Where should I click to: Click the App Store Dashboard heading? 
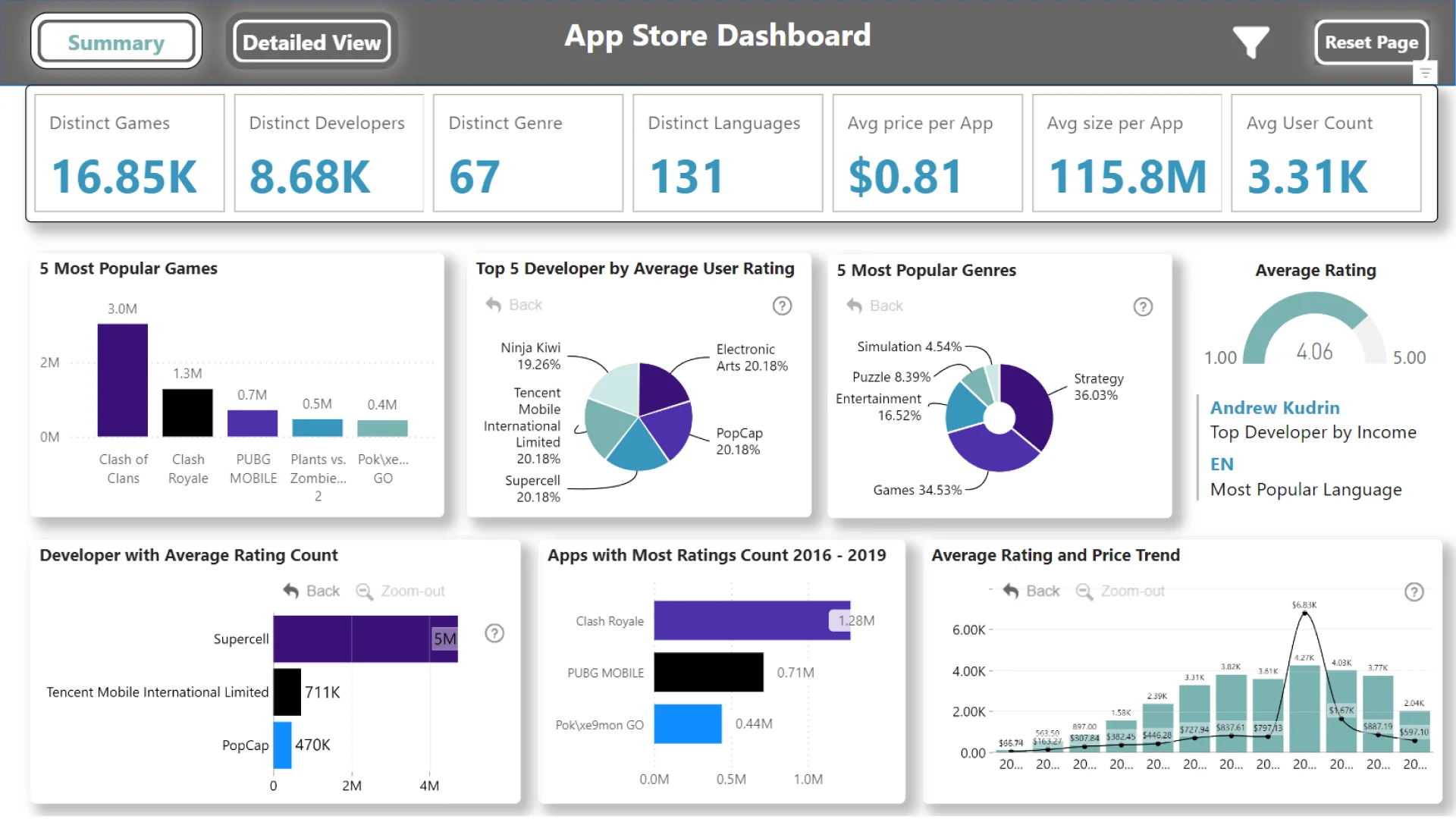coord(717,36)
